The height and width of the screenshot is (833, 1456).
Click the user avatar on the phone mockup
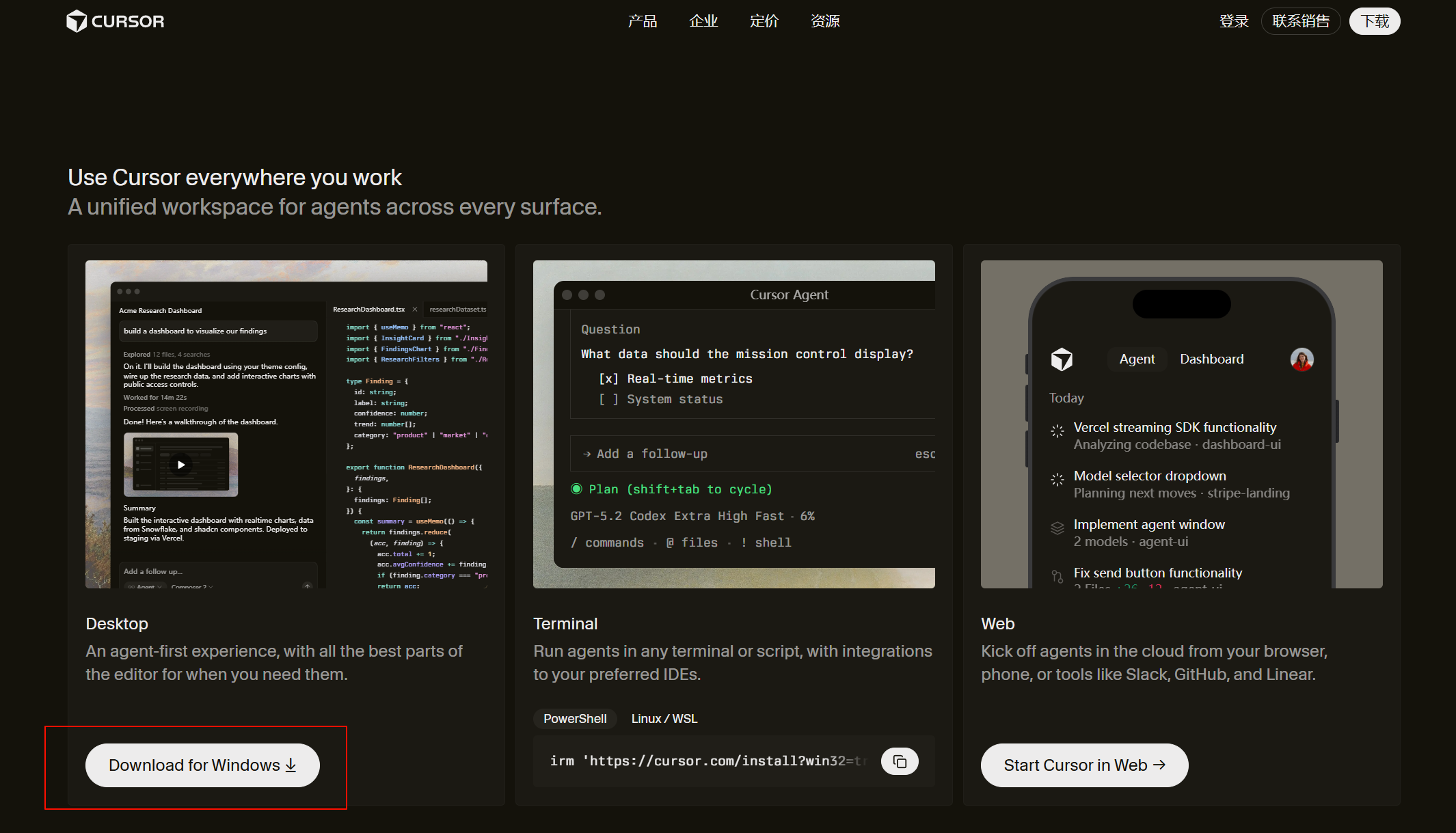pyautogui.click(x=1302, y=359)
